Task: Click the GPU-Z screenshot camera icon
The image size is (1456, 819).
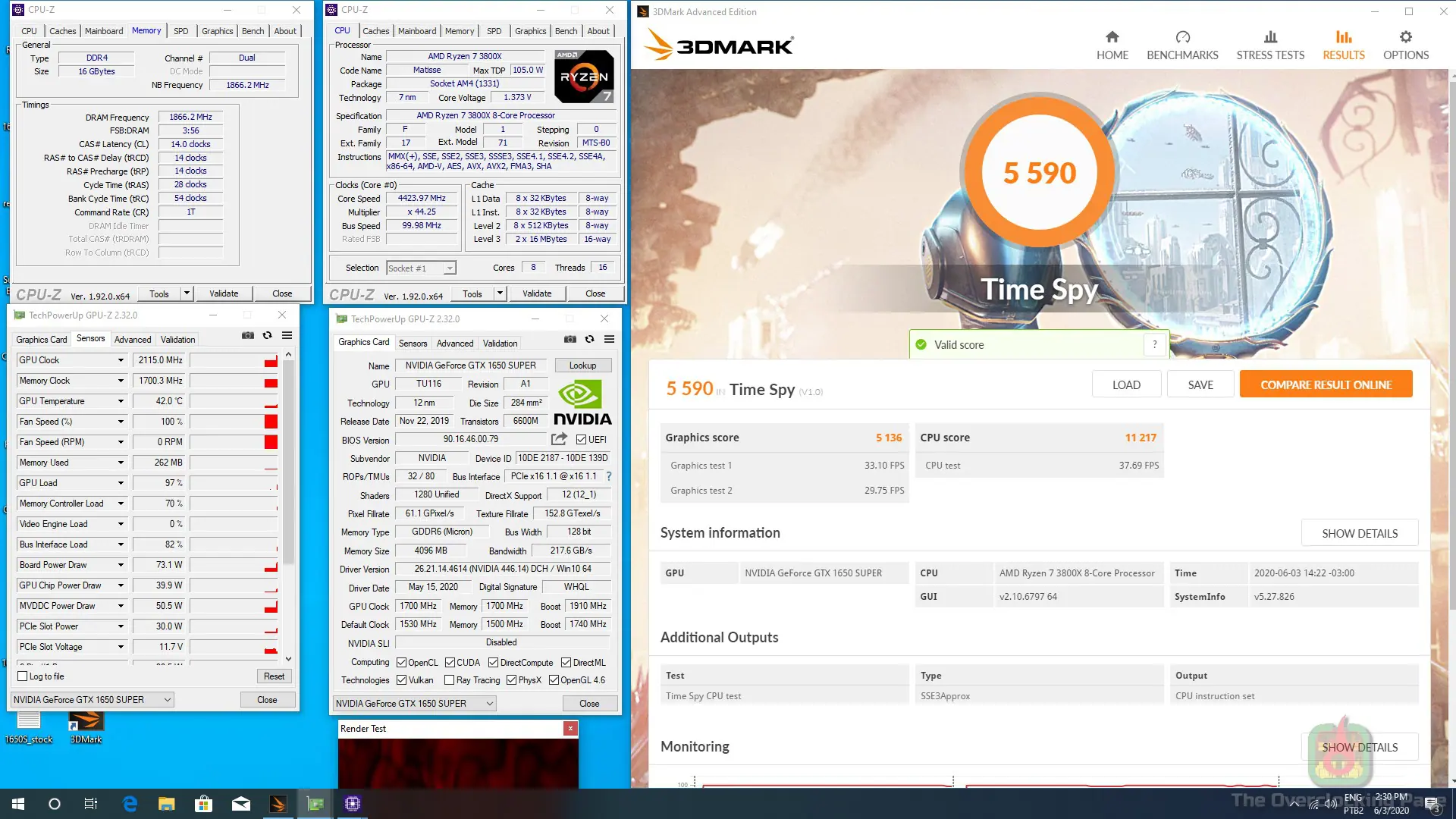Action: click(248, 335)
